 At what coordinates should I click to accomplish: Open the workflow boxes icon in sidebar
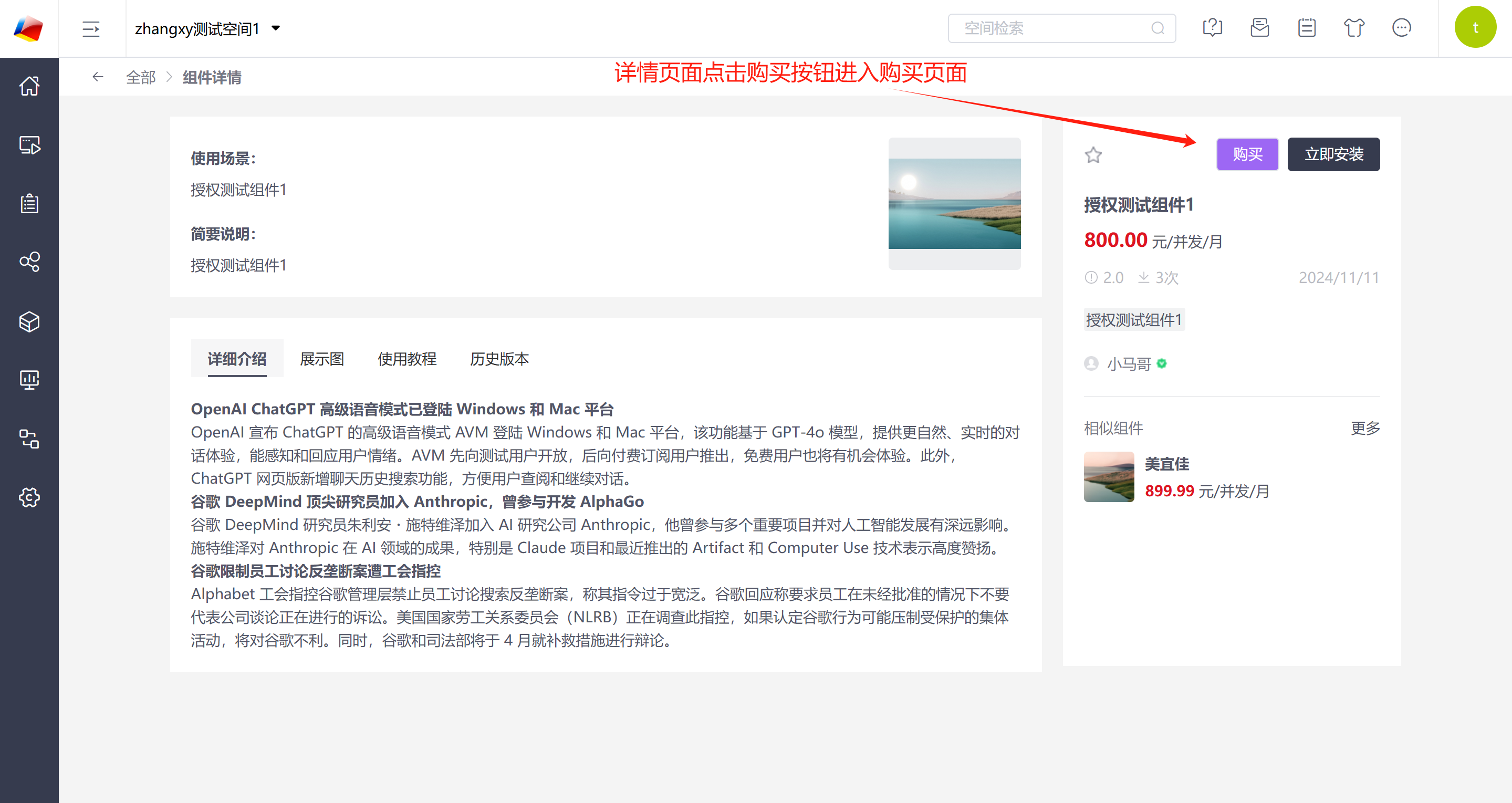tap(29, 439)
